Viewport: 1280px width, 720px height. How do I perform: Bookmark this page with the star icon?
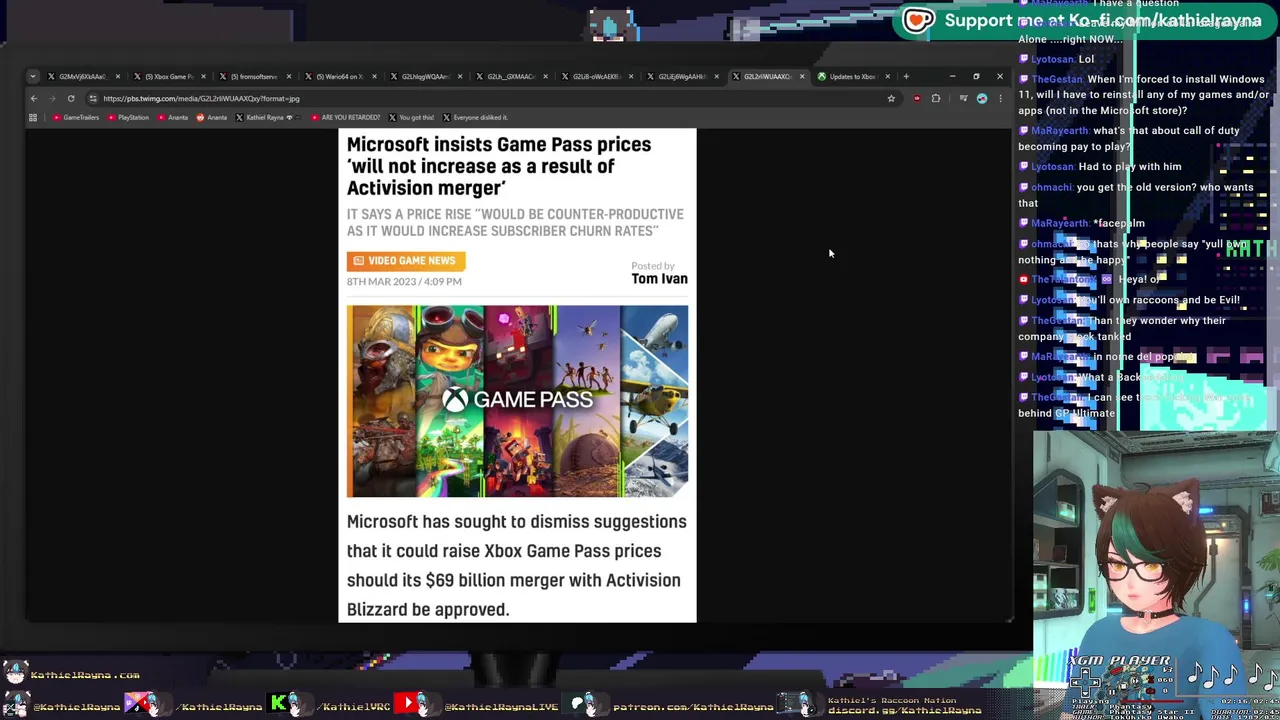point(891,98)
